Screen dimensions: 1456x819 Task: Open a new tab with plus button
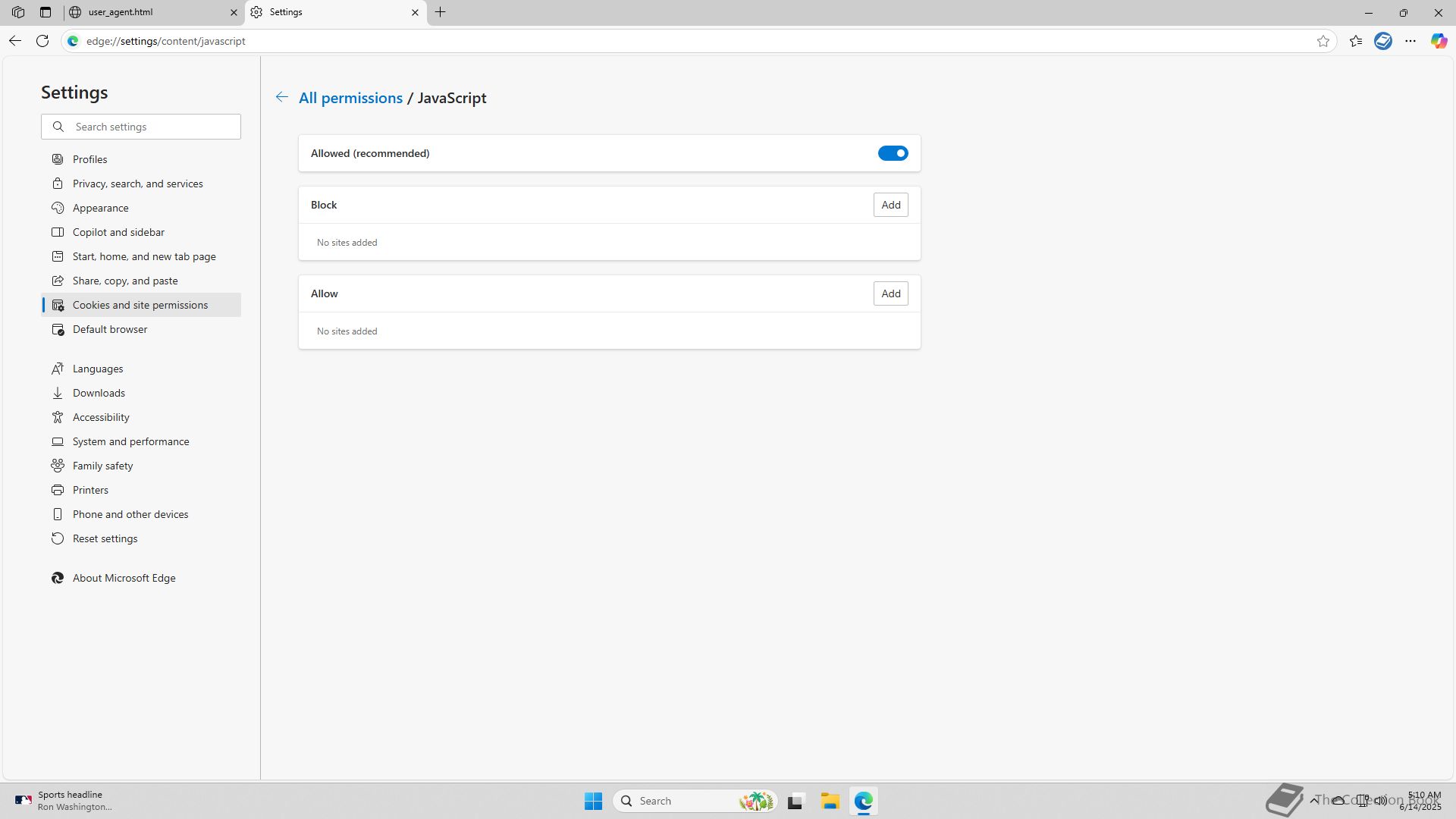441,12
